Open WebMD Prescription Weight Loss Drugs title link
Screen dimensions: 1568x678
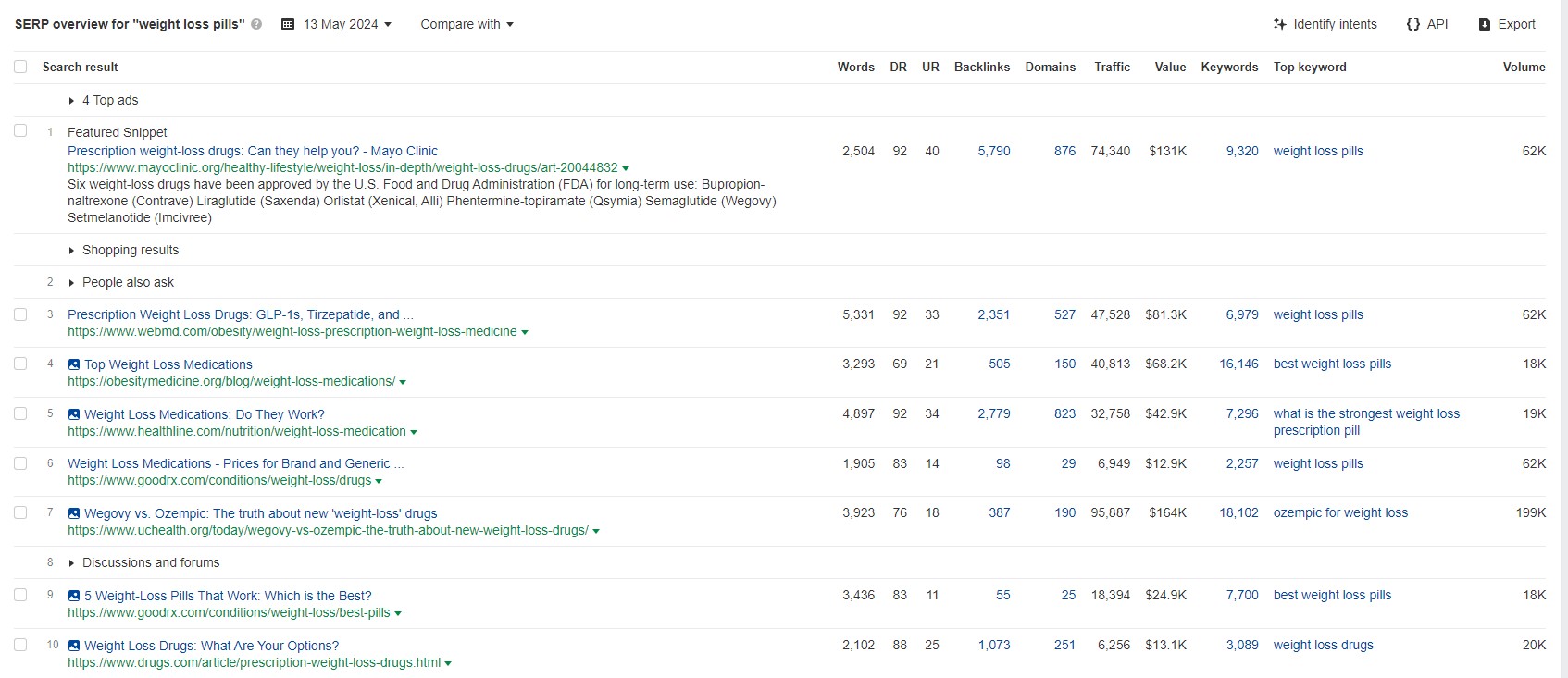[241, 314]
